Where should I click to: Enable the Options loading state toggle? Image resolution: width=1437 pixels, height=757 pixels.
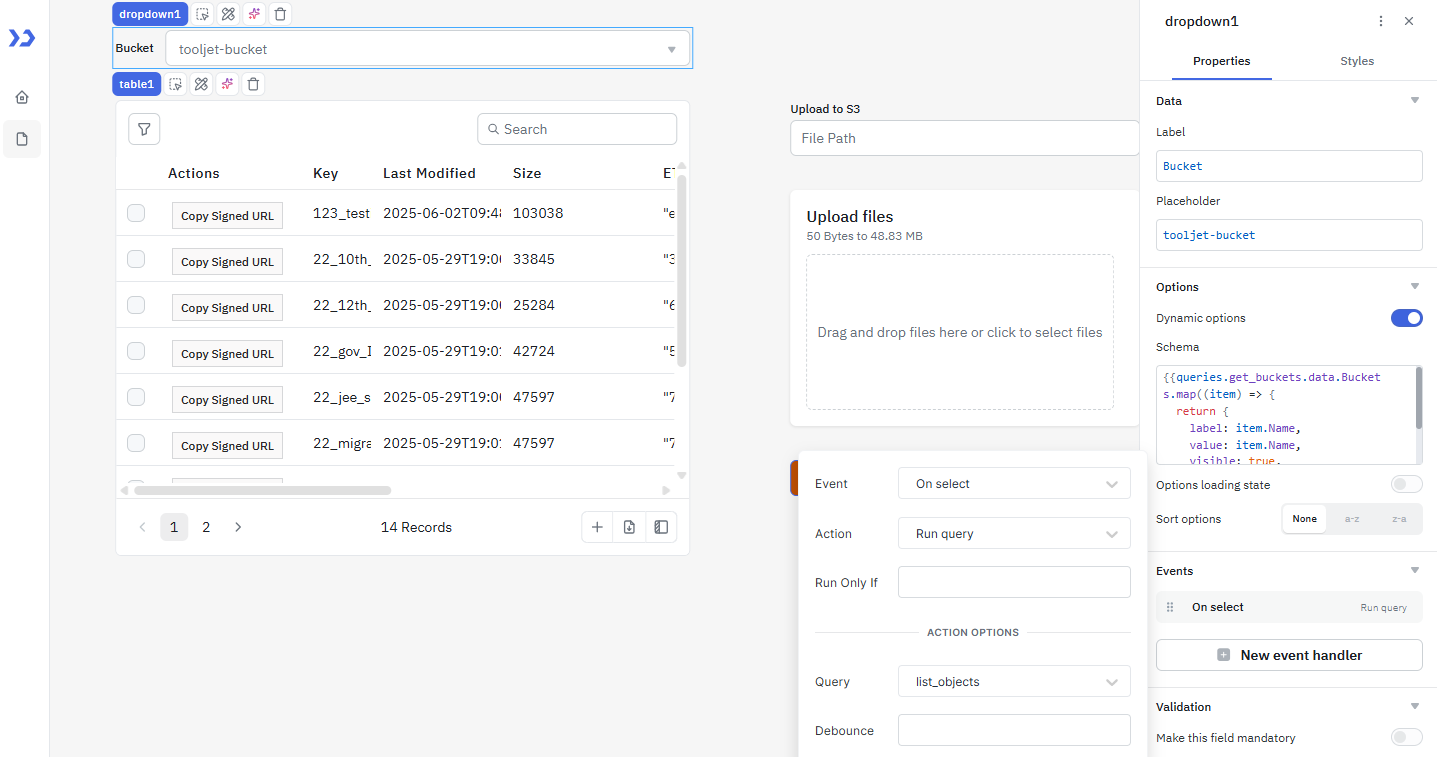pos(1406,485)
